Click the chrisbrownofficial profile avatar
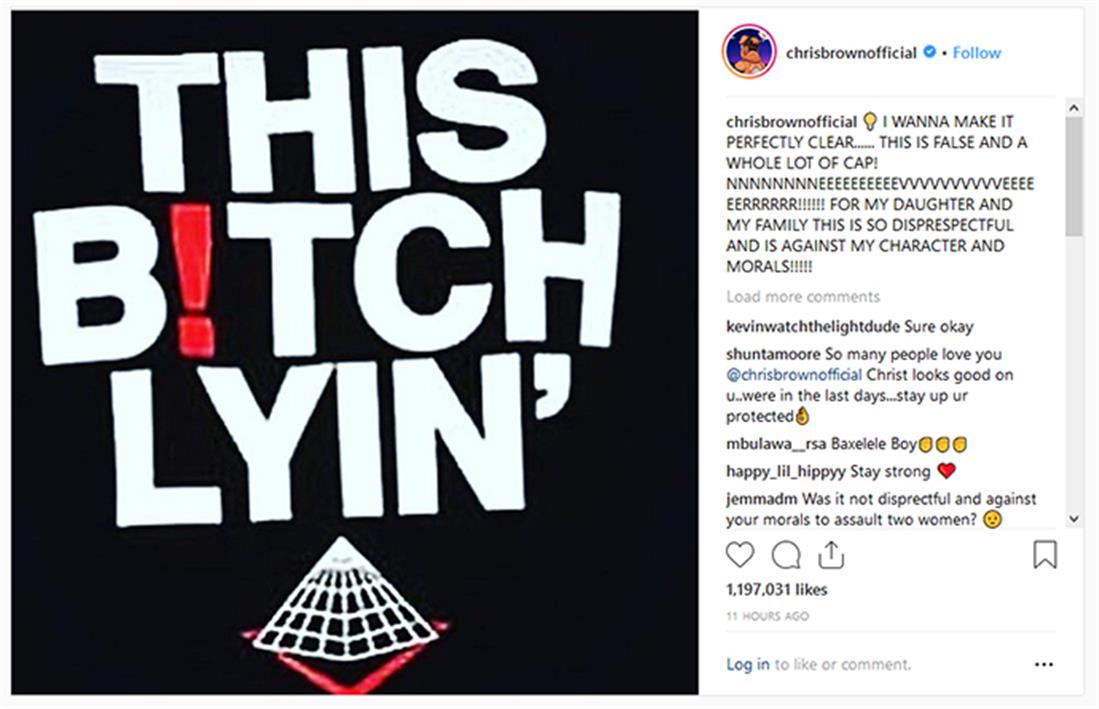Screen dimensions: 1099x709 749,53
